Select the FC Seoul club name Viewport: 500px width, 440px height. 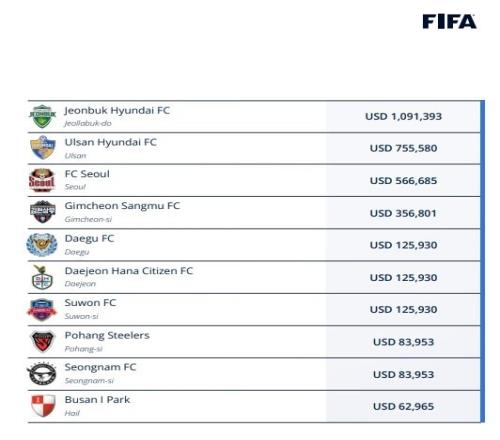(x=87, y=174)
